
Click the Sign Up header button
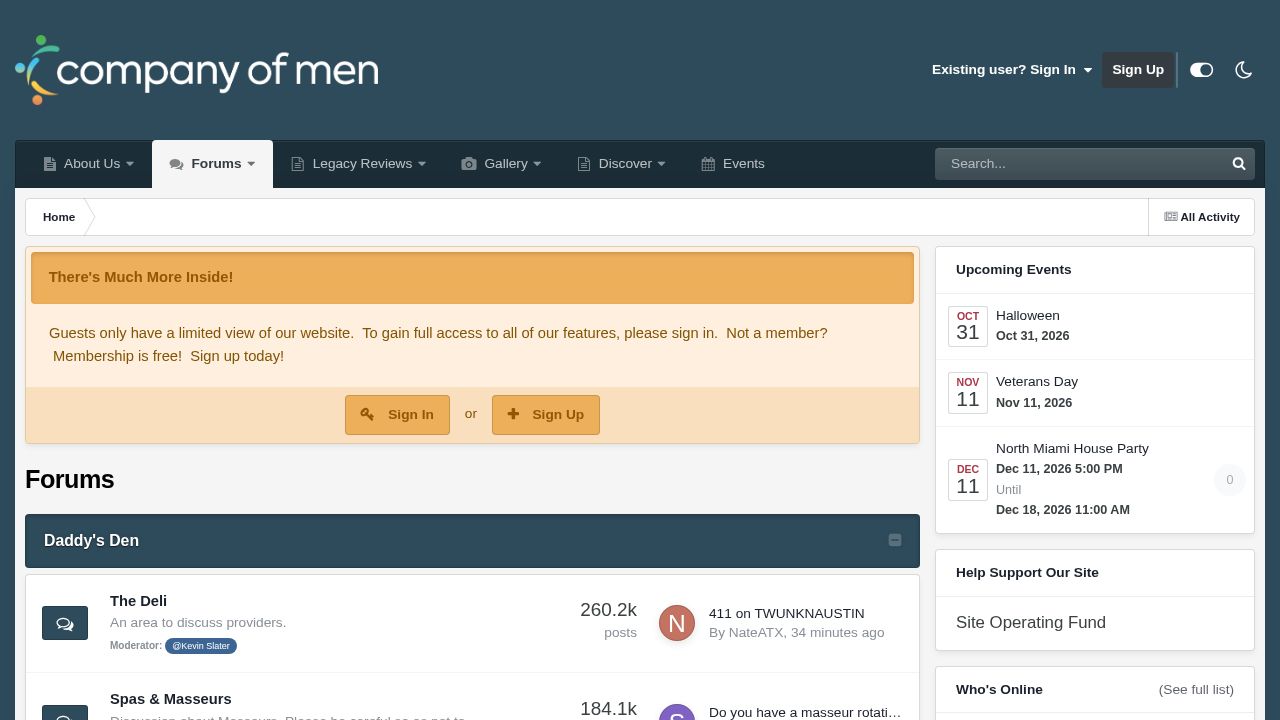(1138, 70)
